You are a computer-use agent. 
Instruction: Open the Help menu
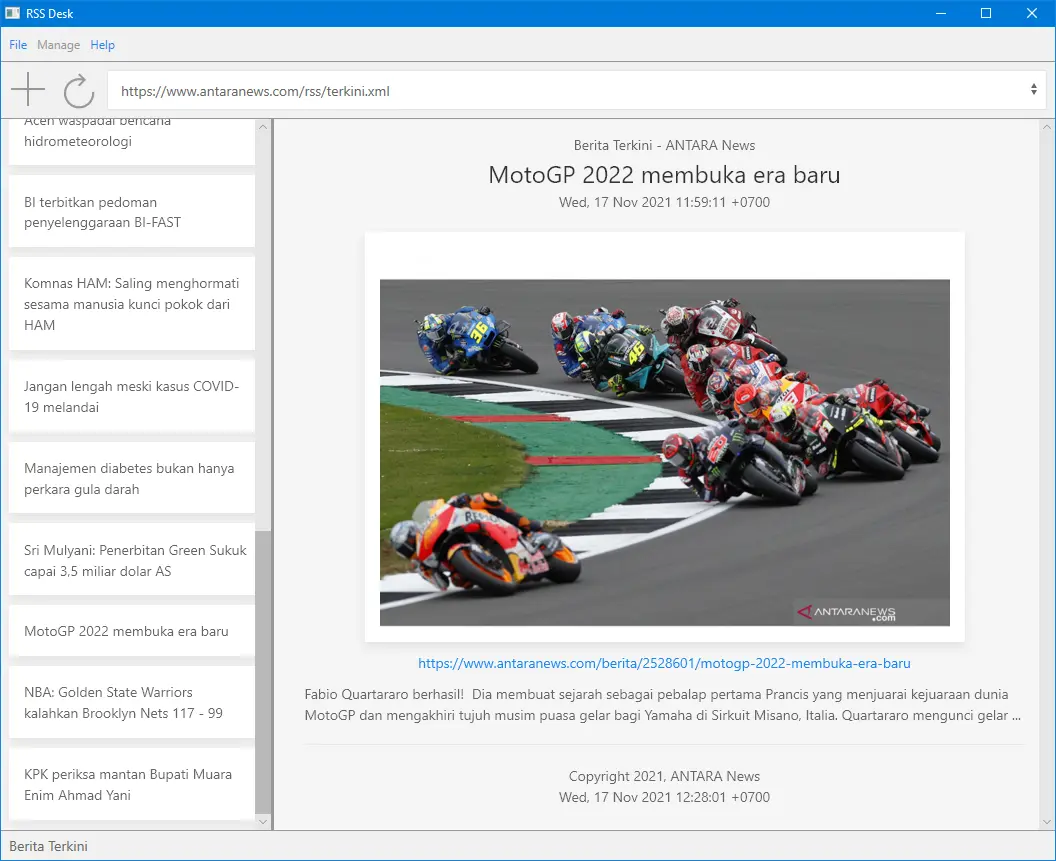[x=102, y=45]
